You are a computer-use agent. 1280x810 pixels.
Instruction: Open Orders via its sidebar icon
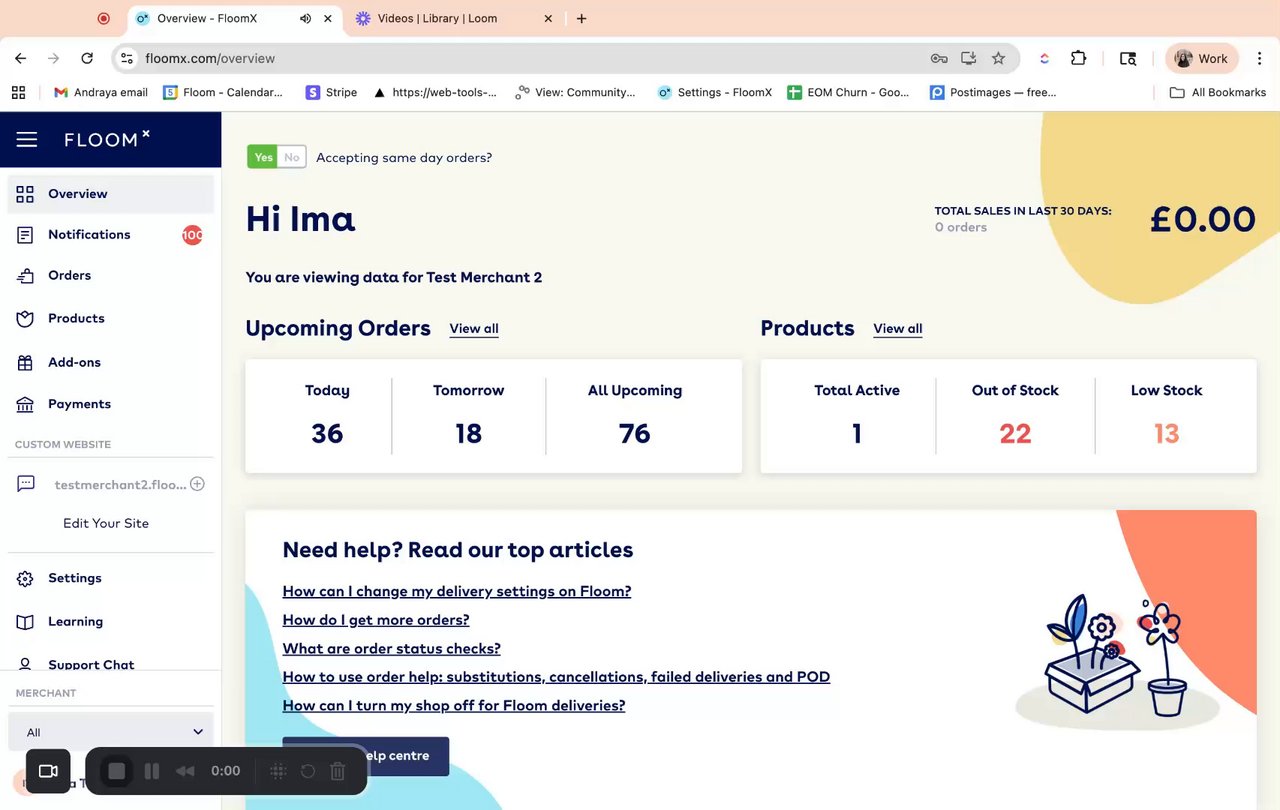26,276
